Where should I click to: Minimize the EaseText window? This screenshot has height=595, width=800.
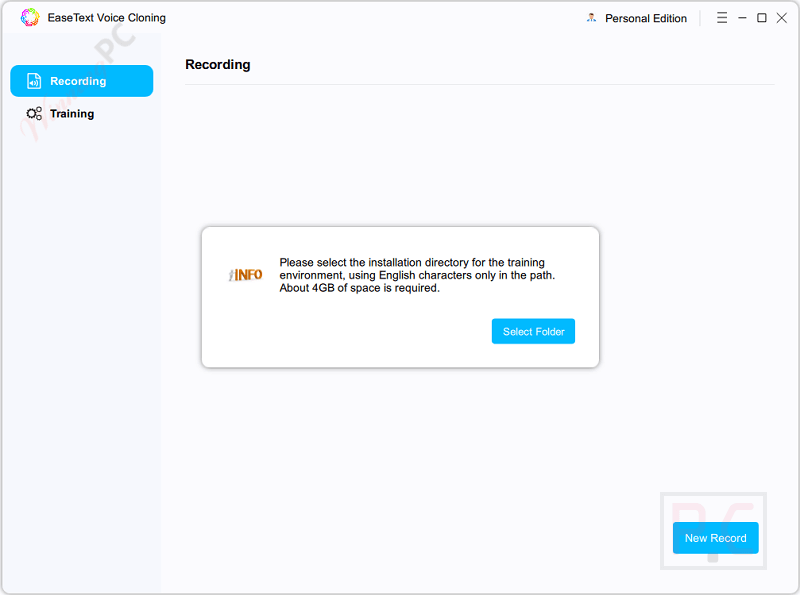tap(742, 18)
